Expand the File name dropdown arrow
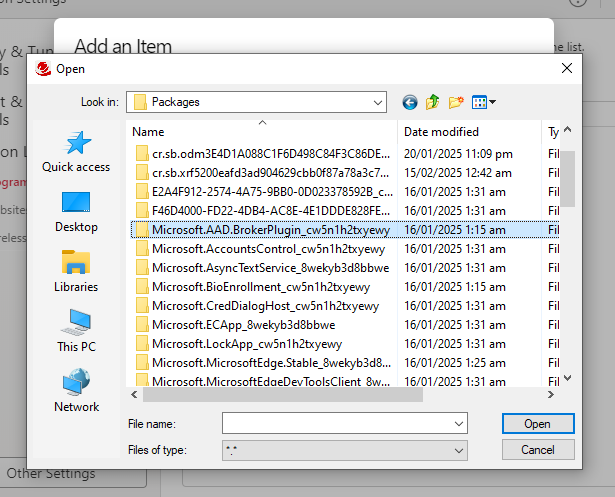Image resolution: width=615 pixels, height=497 pixels. [459, 424]
